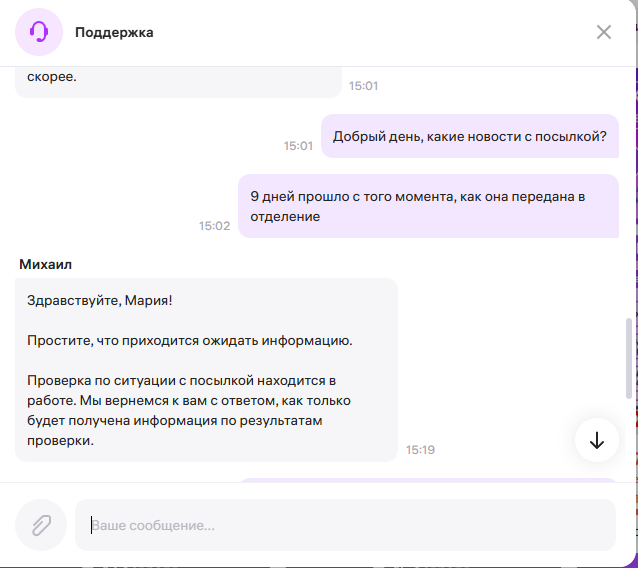This screenshot has height=568, width=638.
Task: Select message "Добрый день, какие новости с посылкой?"
Action: [x=469, y=137]
